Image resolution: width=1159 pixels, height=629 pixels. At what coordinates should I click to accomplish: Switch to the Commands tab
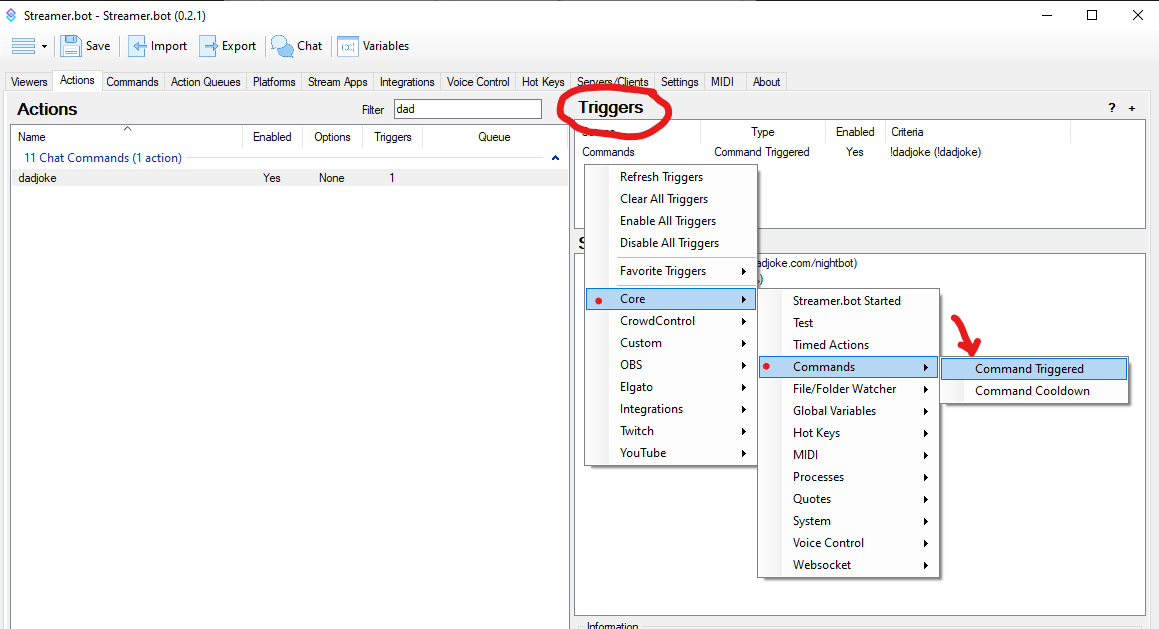tap(132, 82)
